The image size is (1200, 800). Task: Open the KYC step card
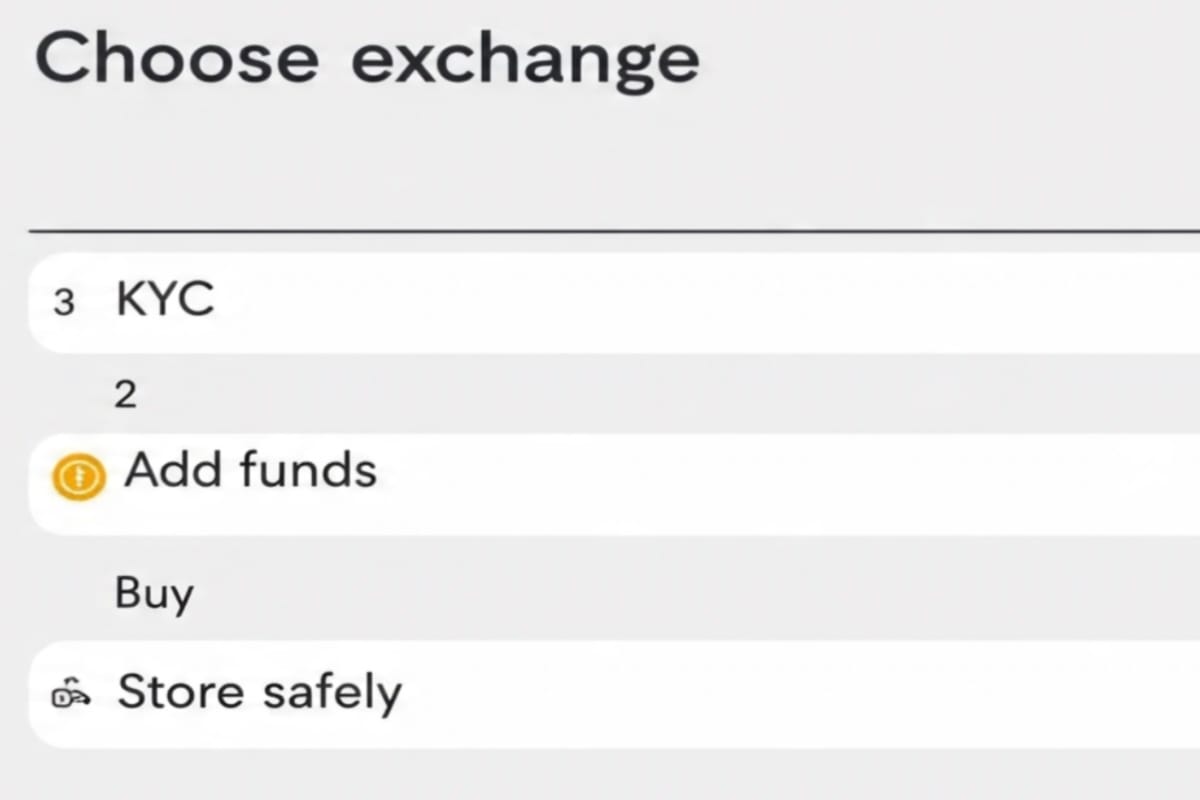(x=614, y=303)
